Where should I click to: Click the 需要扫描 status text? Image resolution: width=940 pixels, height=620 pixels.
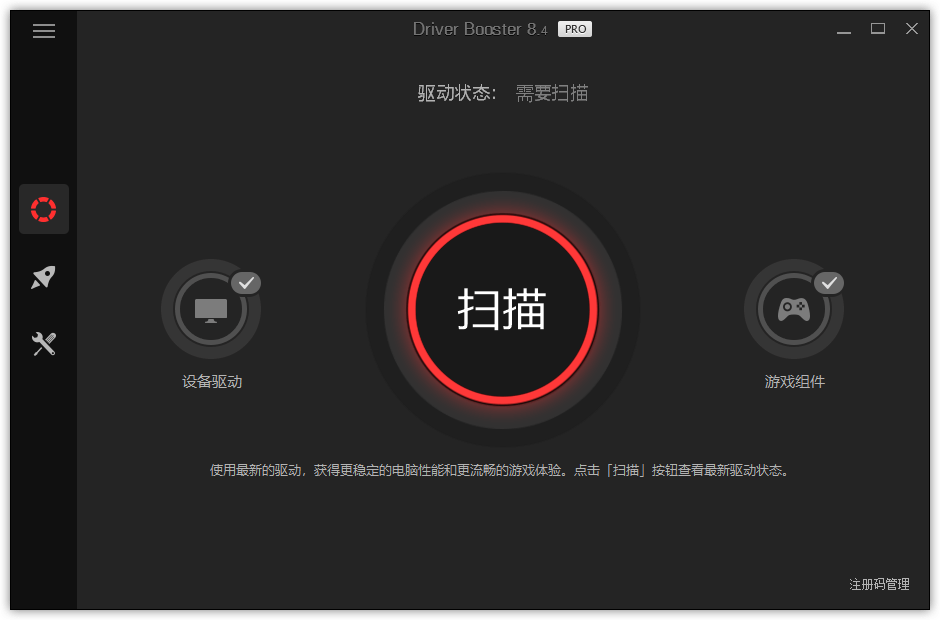point(552,92)
